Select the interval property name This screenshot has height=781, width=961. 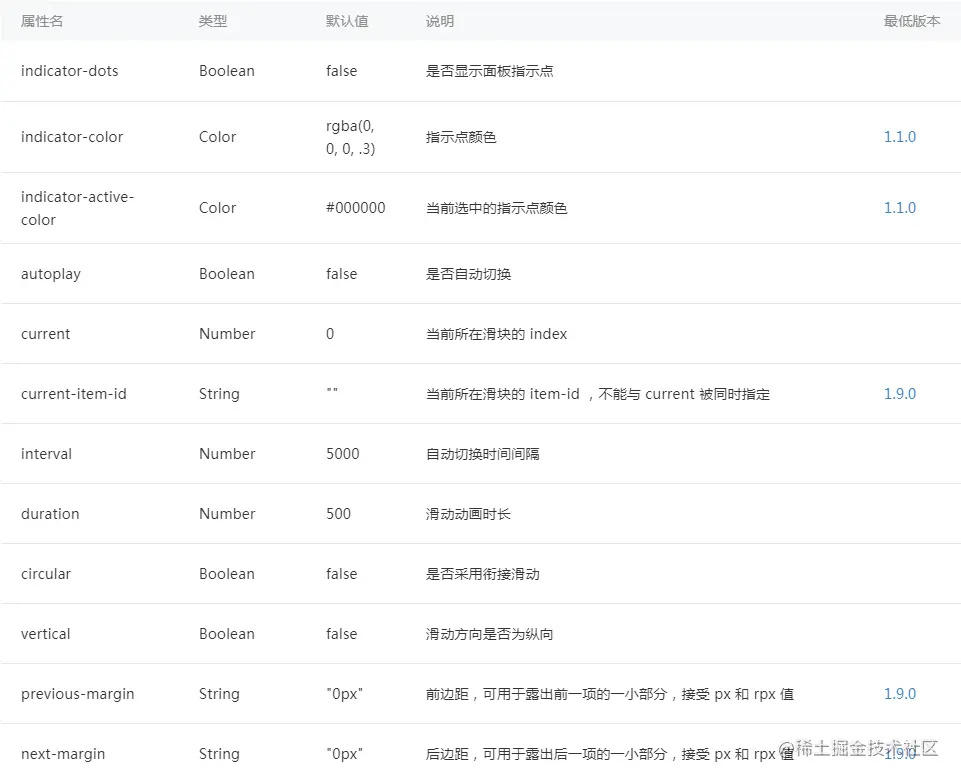pos(46,454)
